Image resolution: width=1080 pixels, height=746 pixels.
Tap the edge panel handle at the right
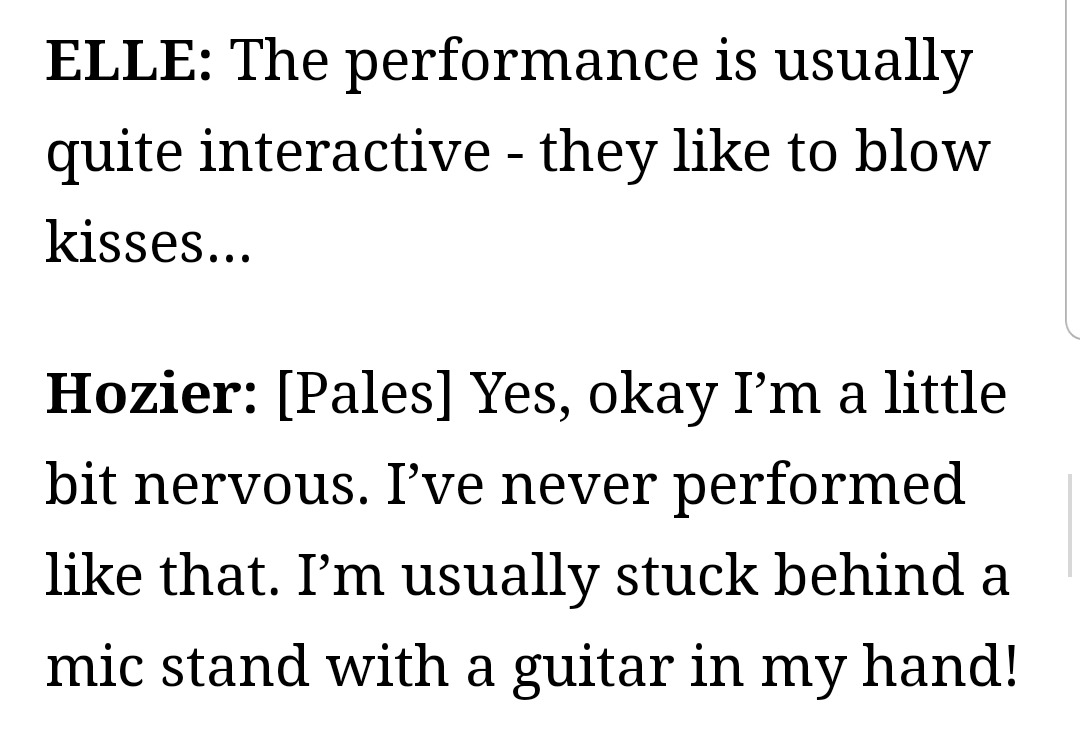(1072, 169)
